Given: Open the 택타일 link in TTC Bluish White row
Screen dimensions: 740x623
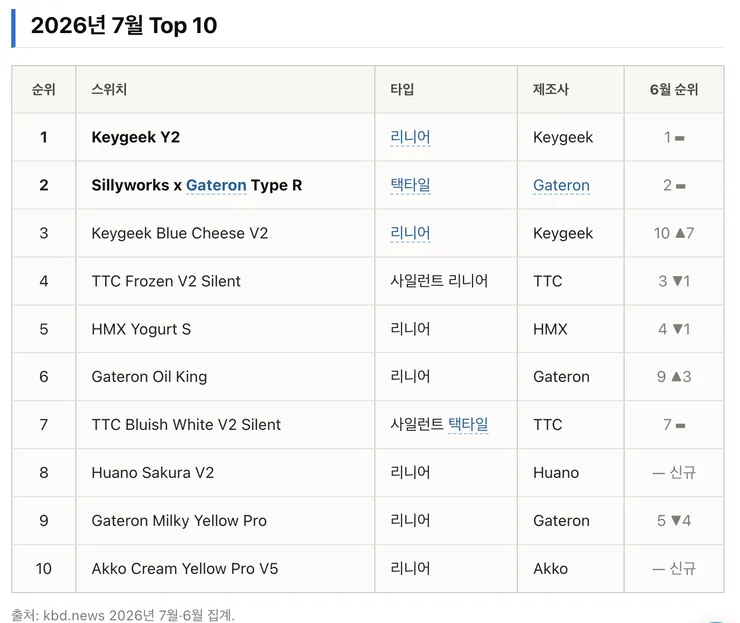Looking at the screenshot, I should click(468, 425).
